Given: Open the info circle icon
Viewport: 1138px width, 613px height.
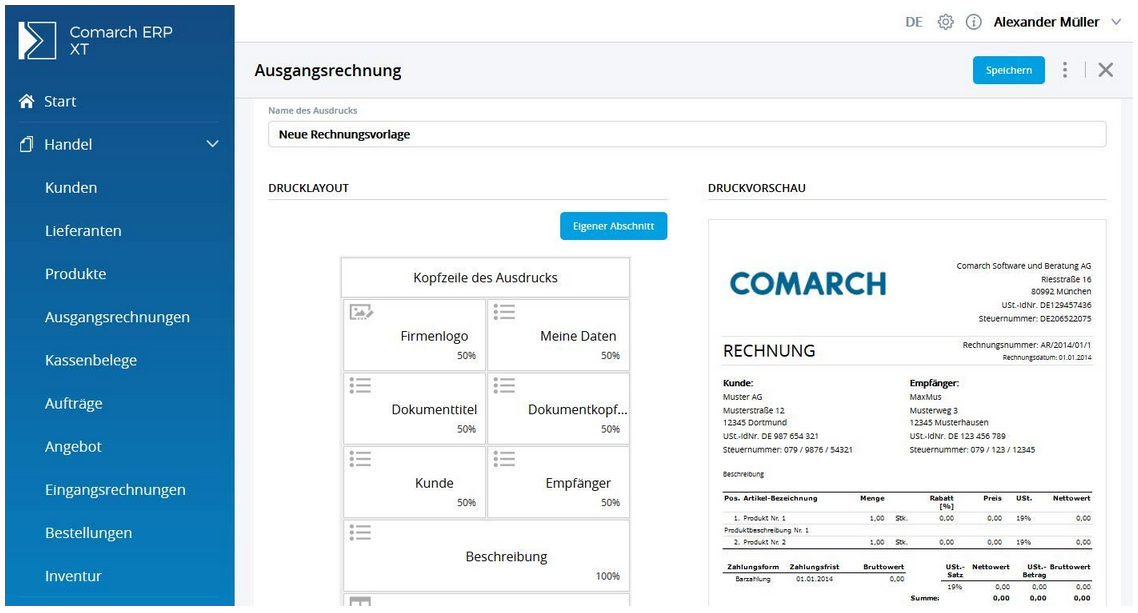Looking at the screenshot, I should click(973, 22).
